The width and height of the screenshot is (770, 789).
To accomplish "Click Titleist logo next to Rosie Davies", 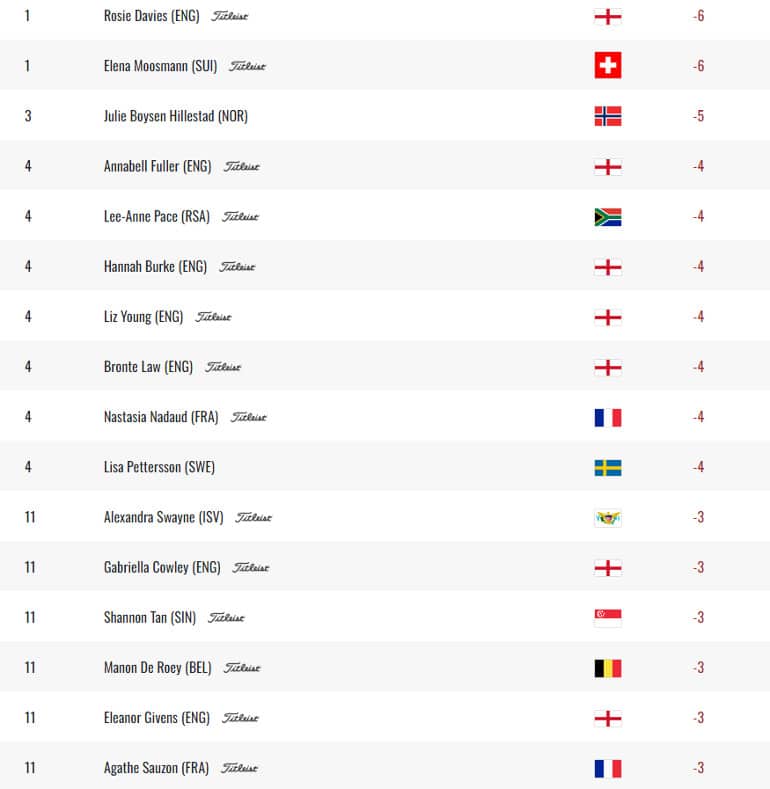I will click(x=230, y=16).
